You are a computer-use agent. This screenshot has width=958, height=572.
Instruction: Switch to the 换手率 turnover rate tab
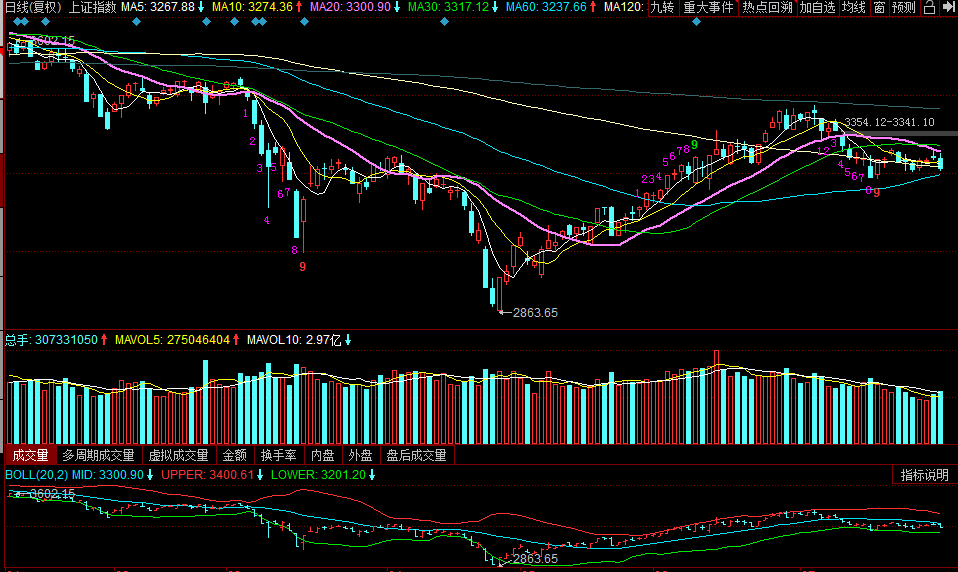[x=280, y=455]
